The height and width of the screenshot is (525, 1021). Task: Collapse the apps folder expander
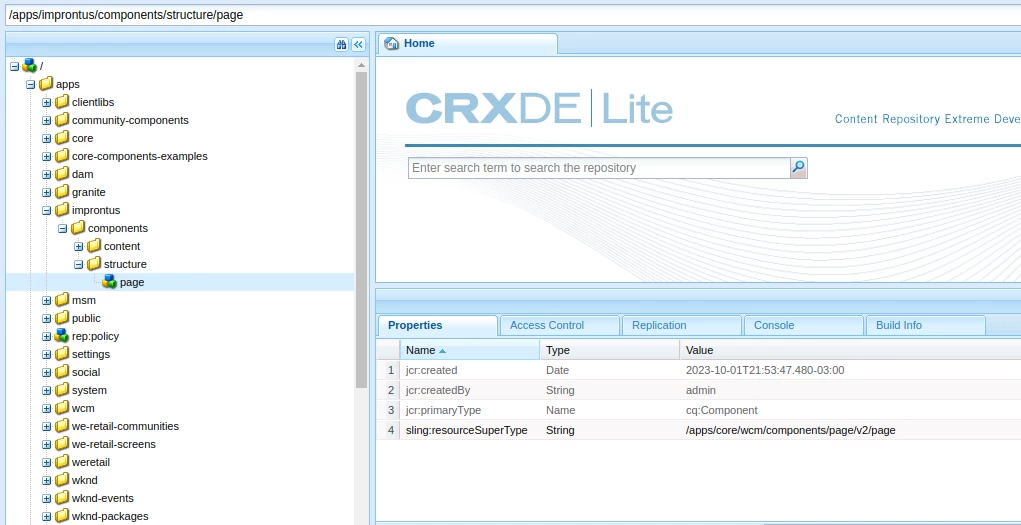point(31,85)
